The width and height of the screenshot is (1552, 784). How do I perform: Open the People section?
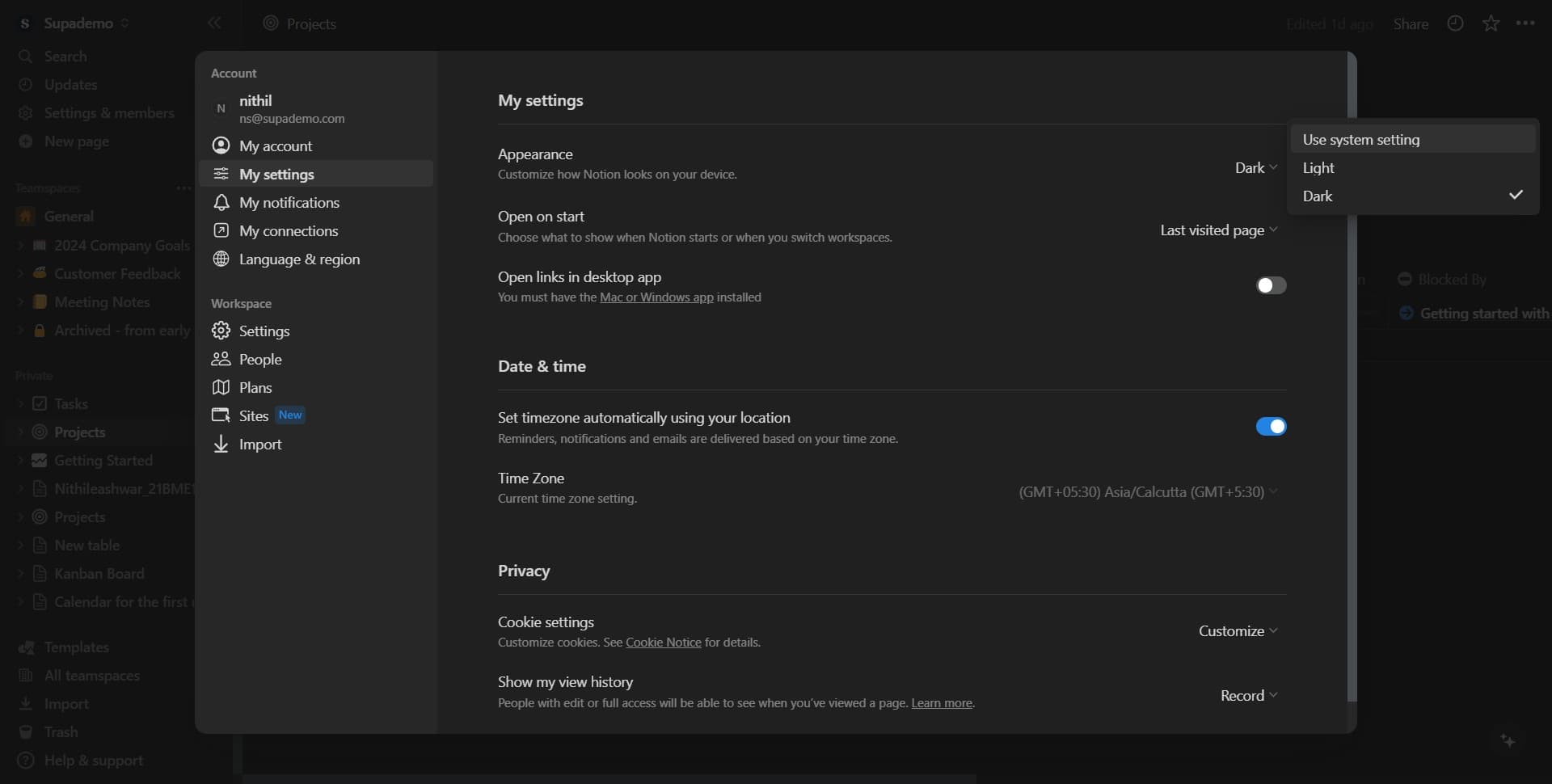click(259, 359)
